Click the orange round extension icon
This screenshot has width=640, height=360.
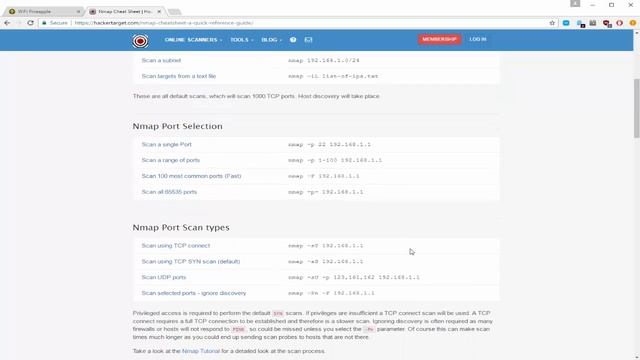pyautogui.click(x=633, y=23)
